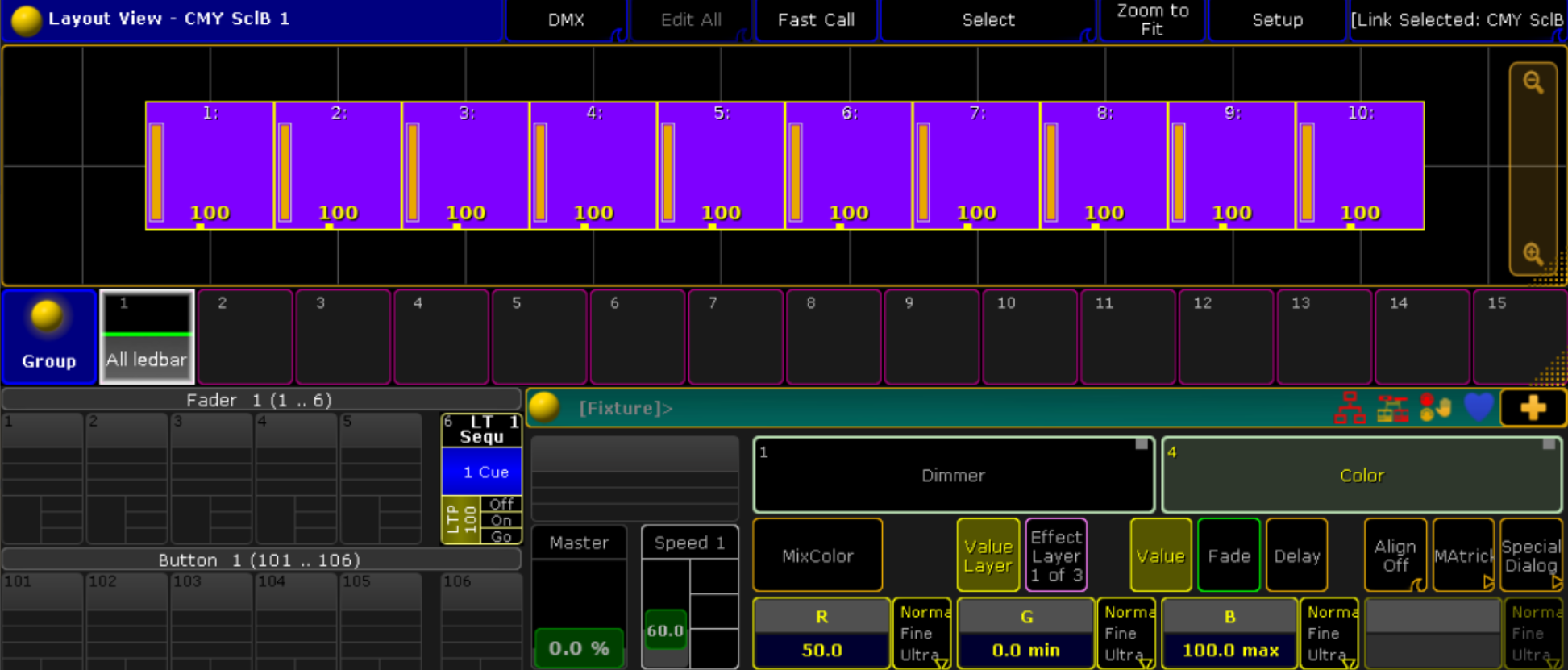
Task: Toggle Effect Layer 1 of 3
Action: (1056, 556)
